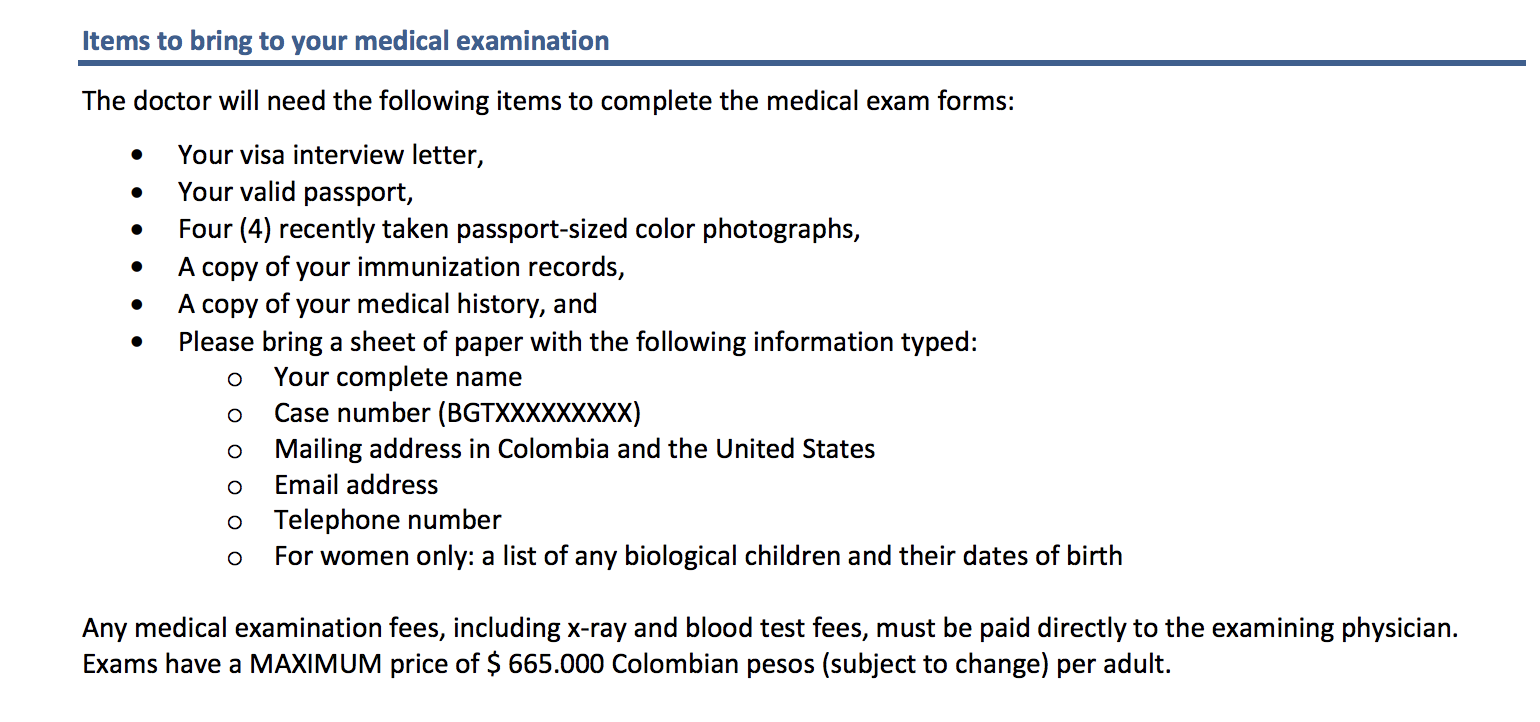Click the heading 'Items to bring to your medical examination'
Viewport: 1540px width, 722px height.
tap(345, 42)
